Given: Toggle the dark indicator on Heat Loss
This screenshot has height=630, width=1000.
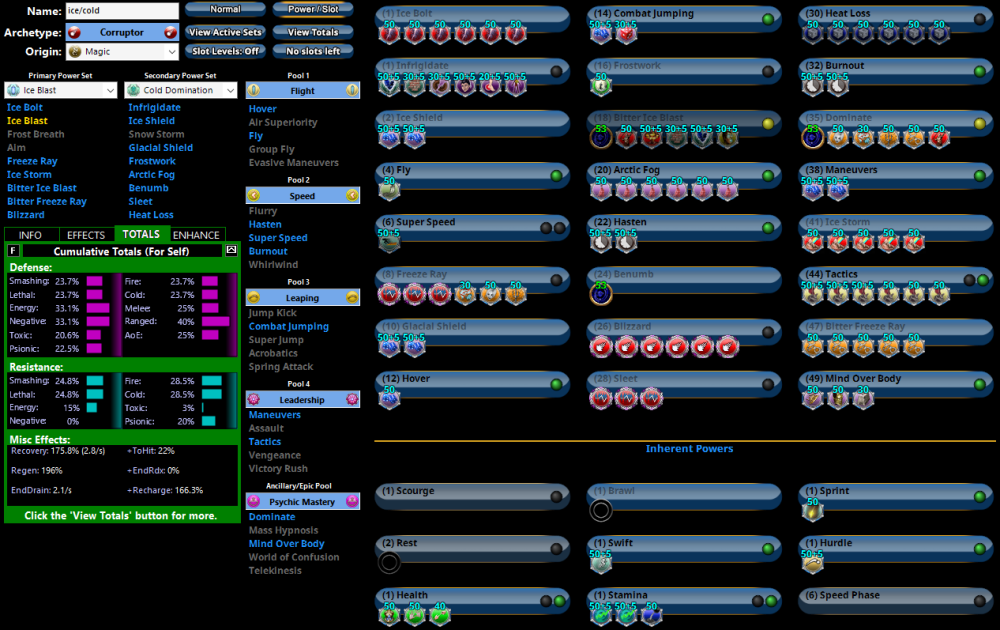Looking at the screenshot, I should click(x=978, y=19).
